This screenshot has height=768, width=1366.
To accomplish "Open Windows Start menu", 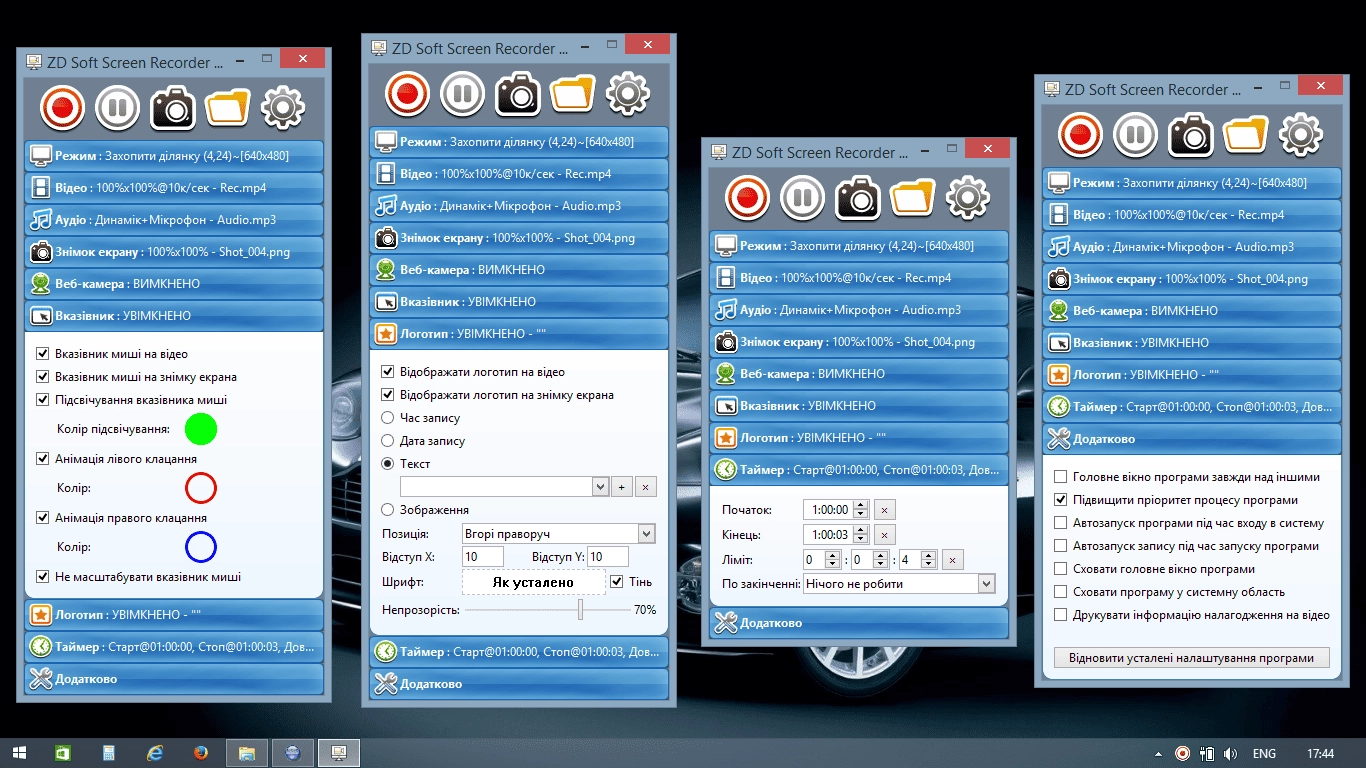I will [19, 753].
